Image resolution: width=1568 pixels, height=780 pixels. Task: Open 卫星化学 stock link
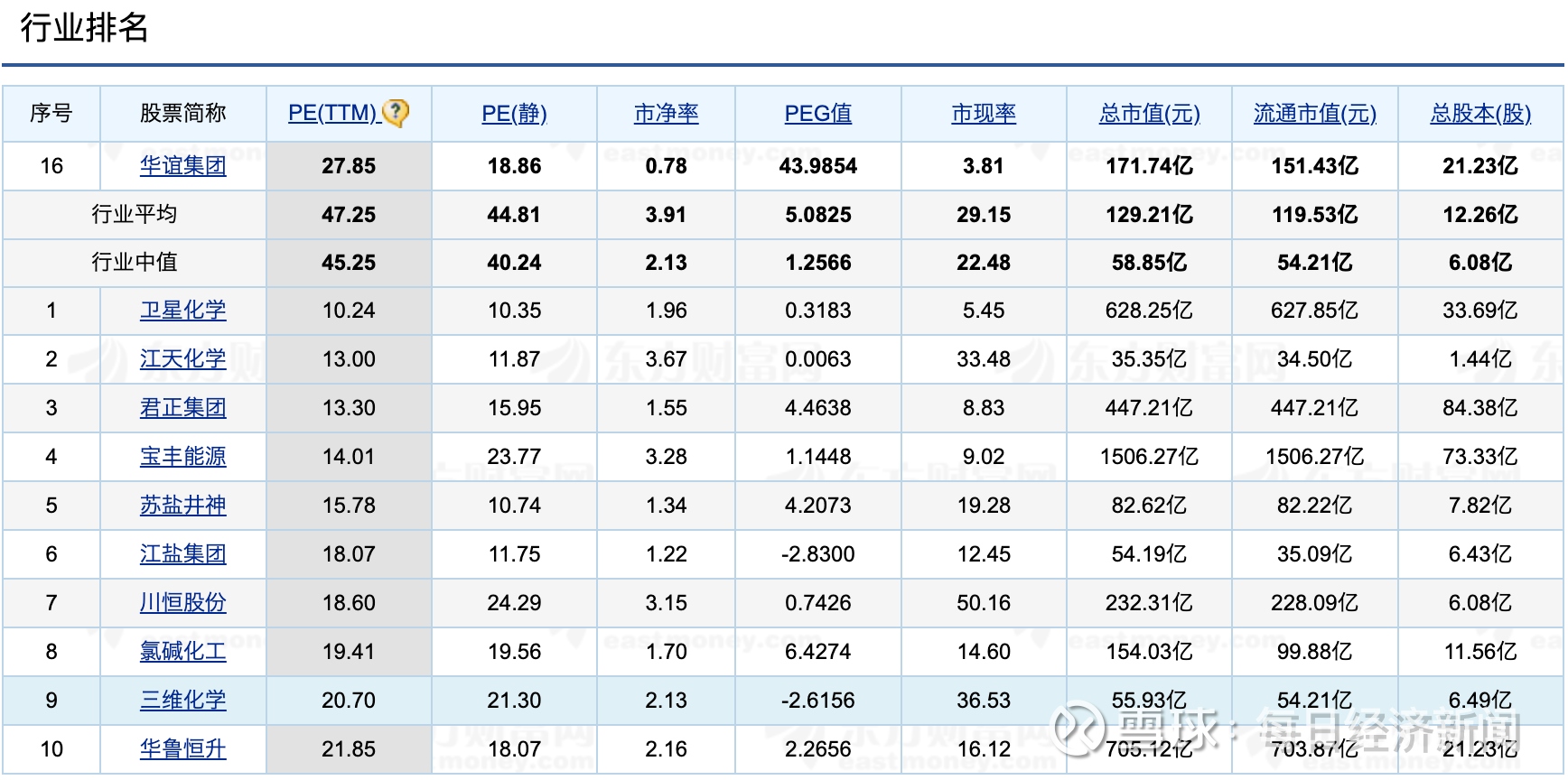pyautogui.click(x=183, y=311)
